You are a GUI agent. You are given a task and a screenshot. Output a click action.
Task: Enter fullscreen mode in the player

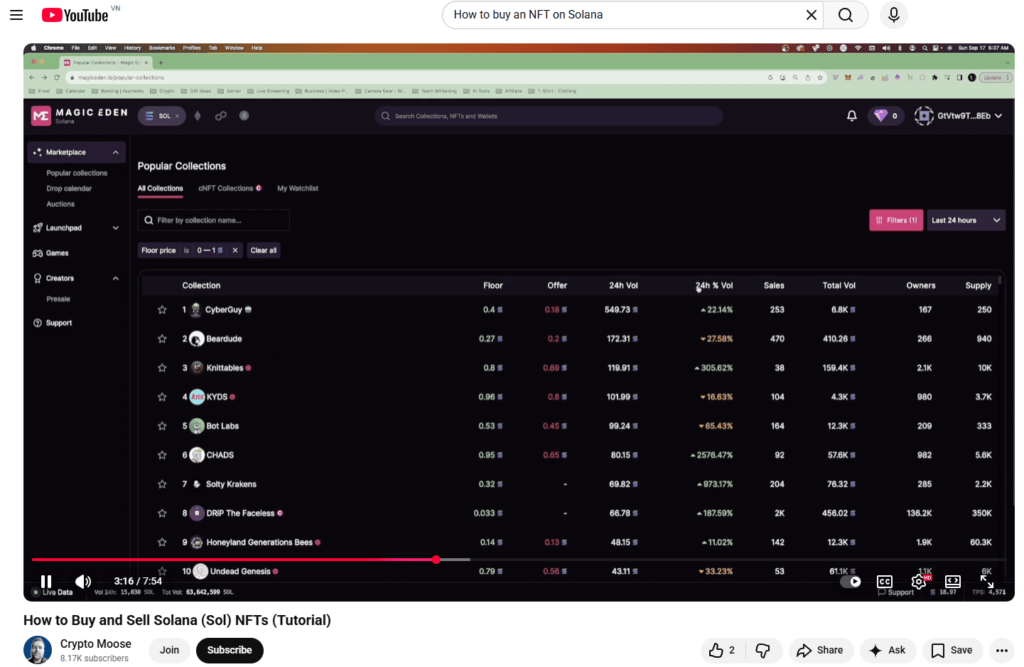coord(986,581)
